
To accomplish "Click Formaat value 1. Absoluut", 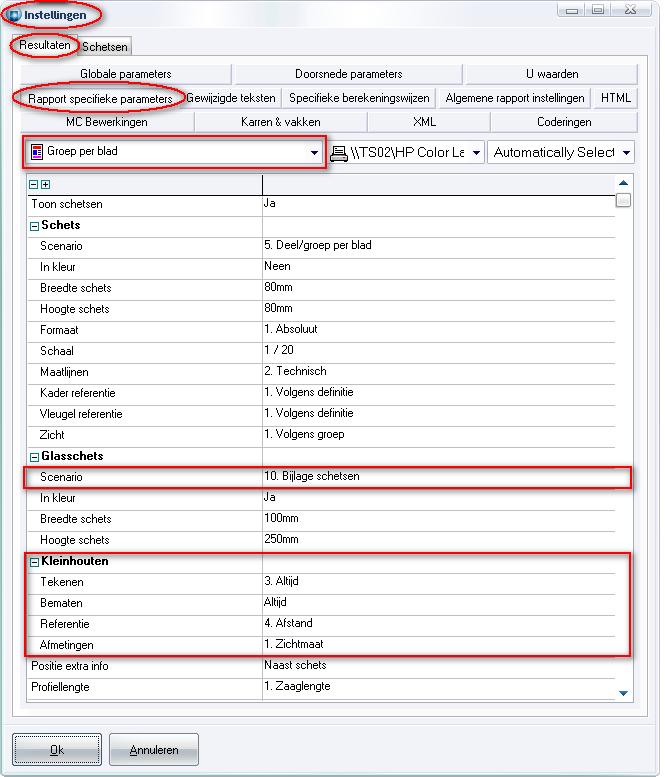I will pyautogui.click(x=290, y=329).
